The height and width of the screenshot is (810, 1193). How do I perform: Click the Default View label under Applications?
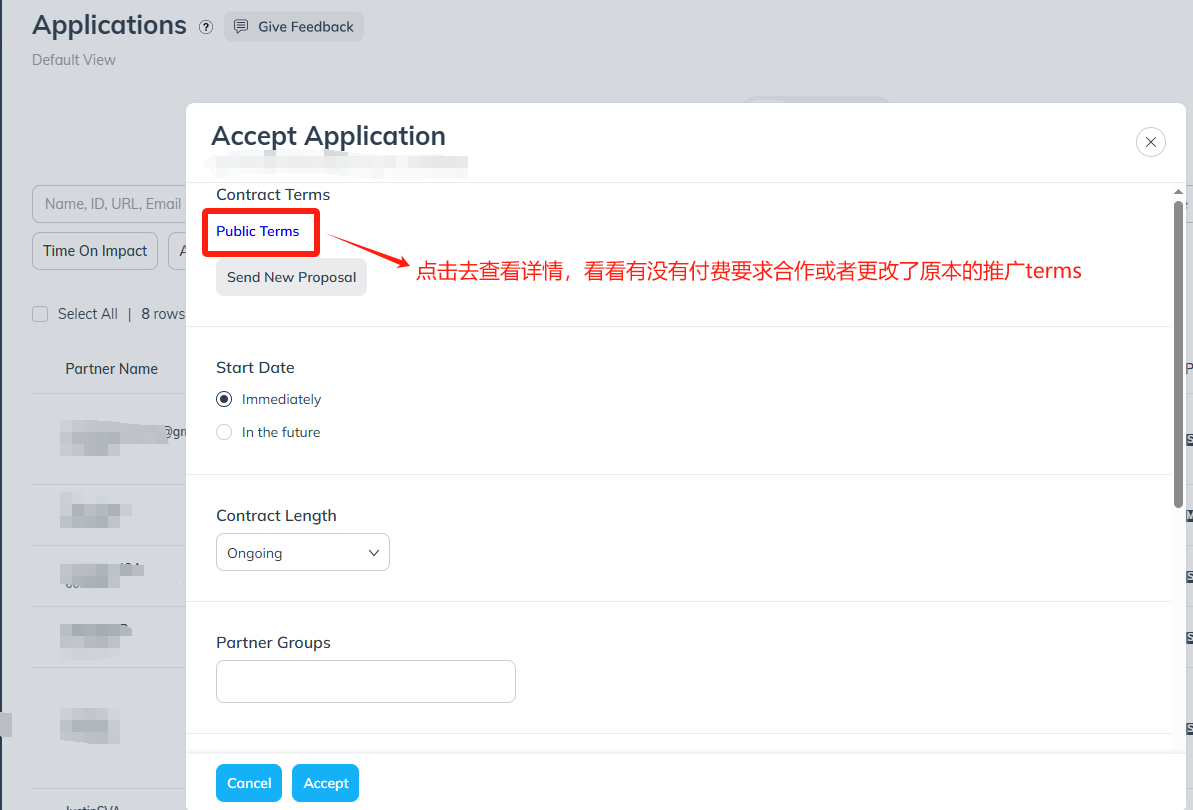click(x=73, y=59)
